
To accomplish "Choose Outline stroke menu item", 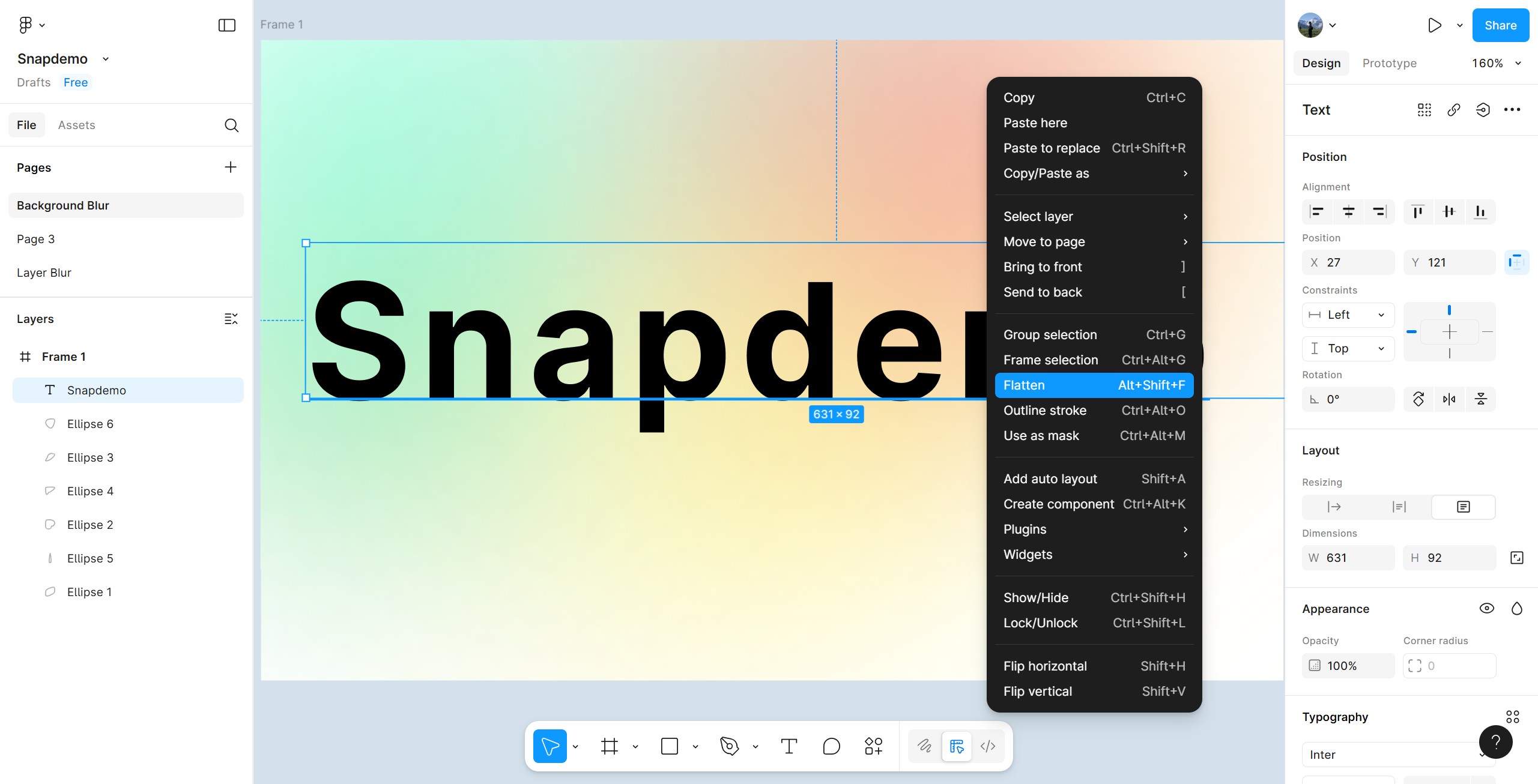I will pos(1094,411).
